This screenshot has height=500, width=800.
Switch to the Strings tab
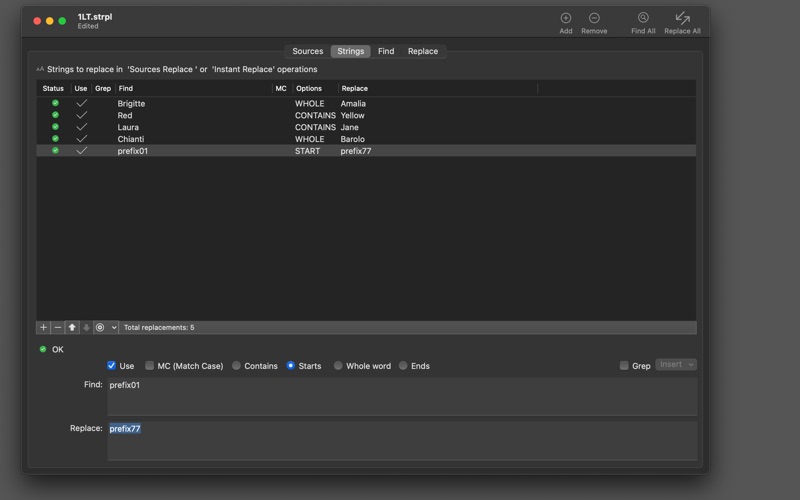tap(351, 51)
